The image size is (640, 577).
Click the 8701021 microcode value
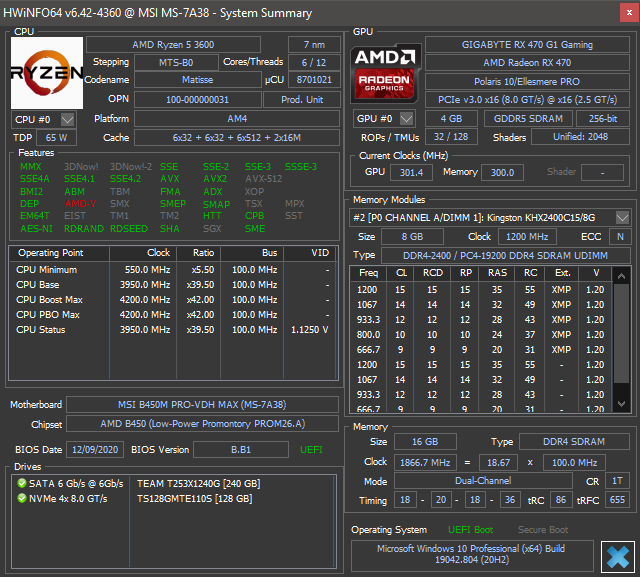tap(314, 80)
